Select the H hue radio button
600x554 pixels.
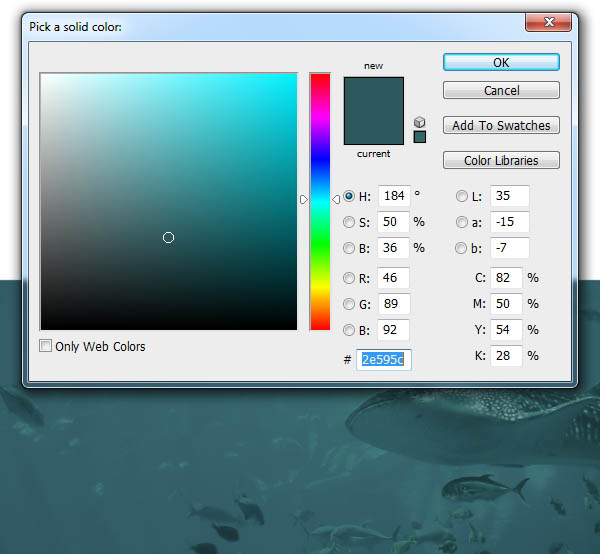(349, 196)
